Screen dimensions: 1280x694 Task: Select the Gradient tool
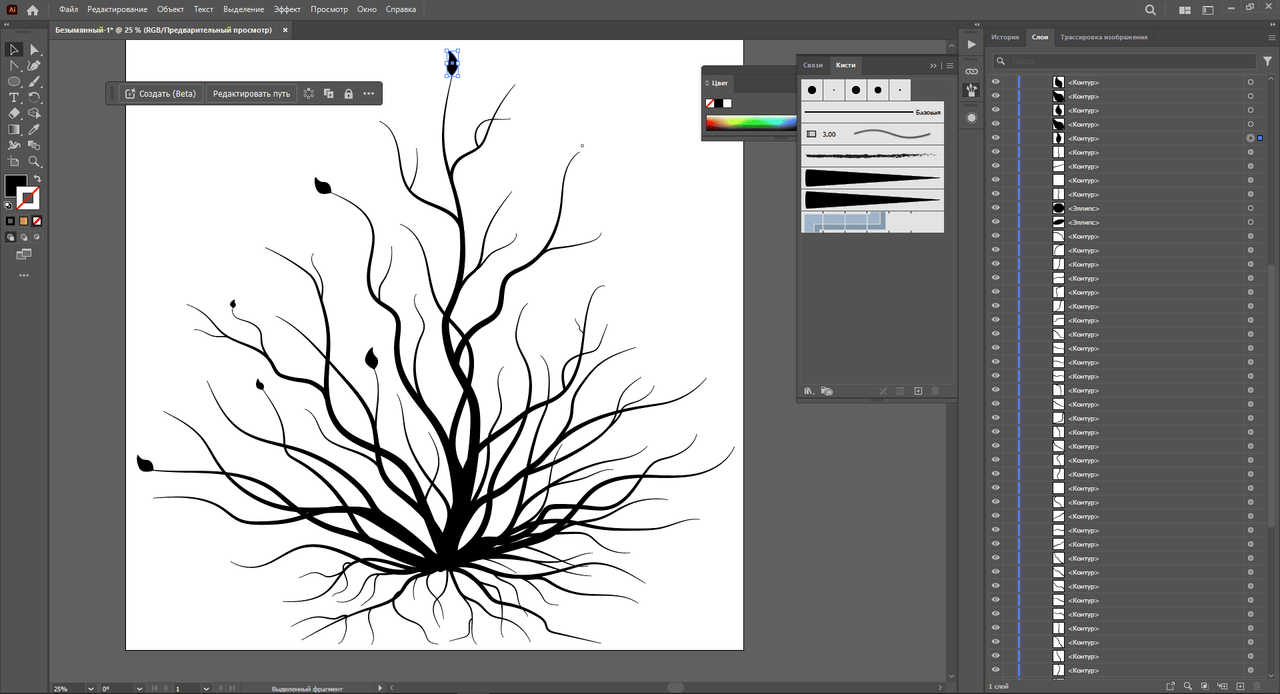point(14,129)
